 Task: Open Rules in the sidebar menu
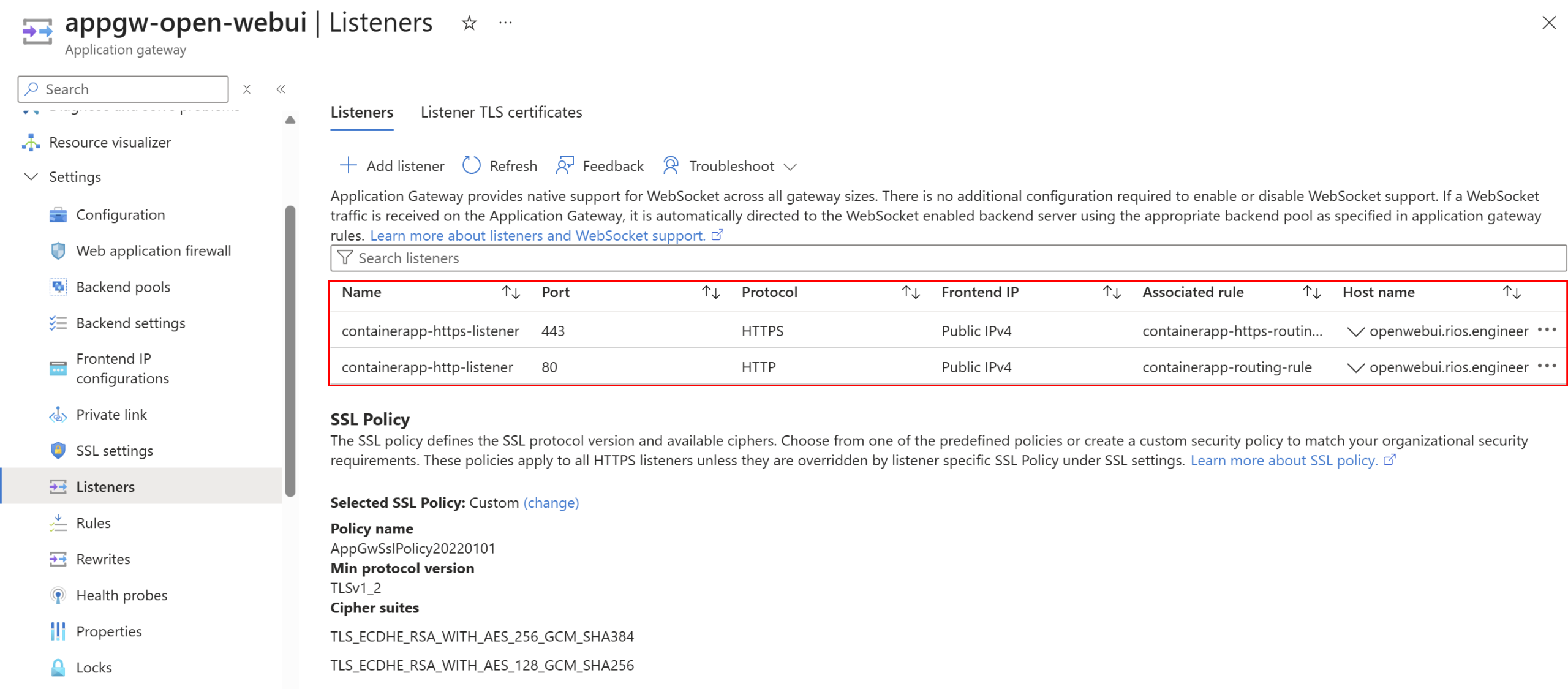(93, 522)
